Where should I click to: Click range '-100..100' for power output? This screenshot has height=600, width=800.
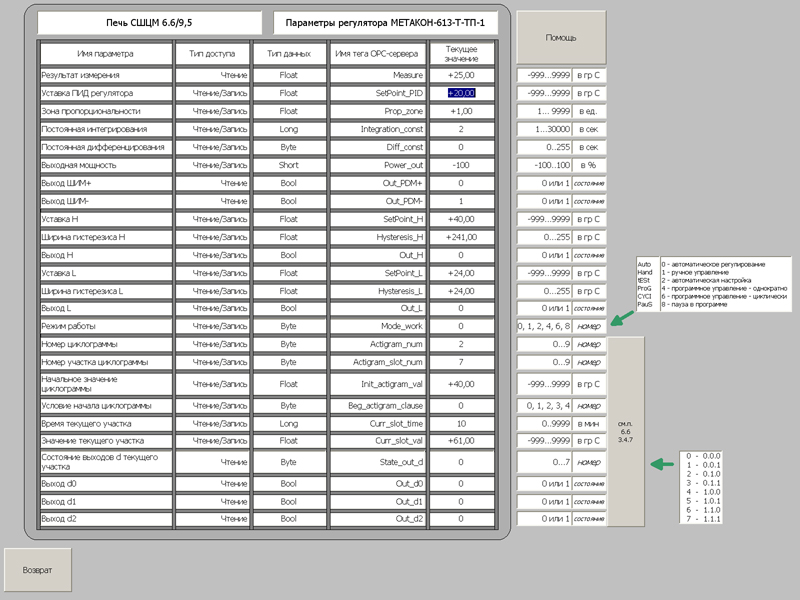(544, 165)
